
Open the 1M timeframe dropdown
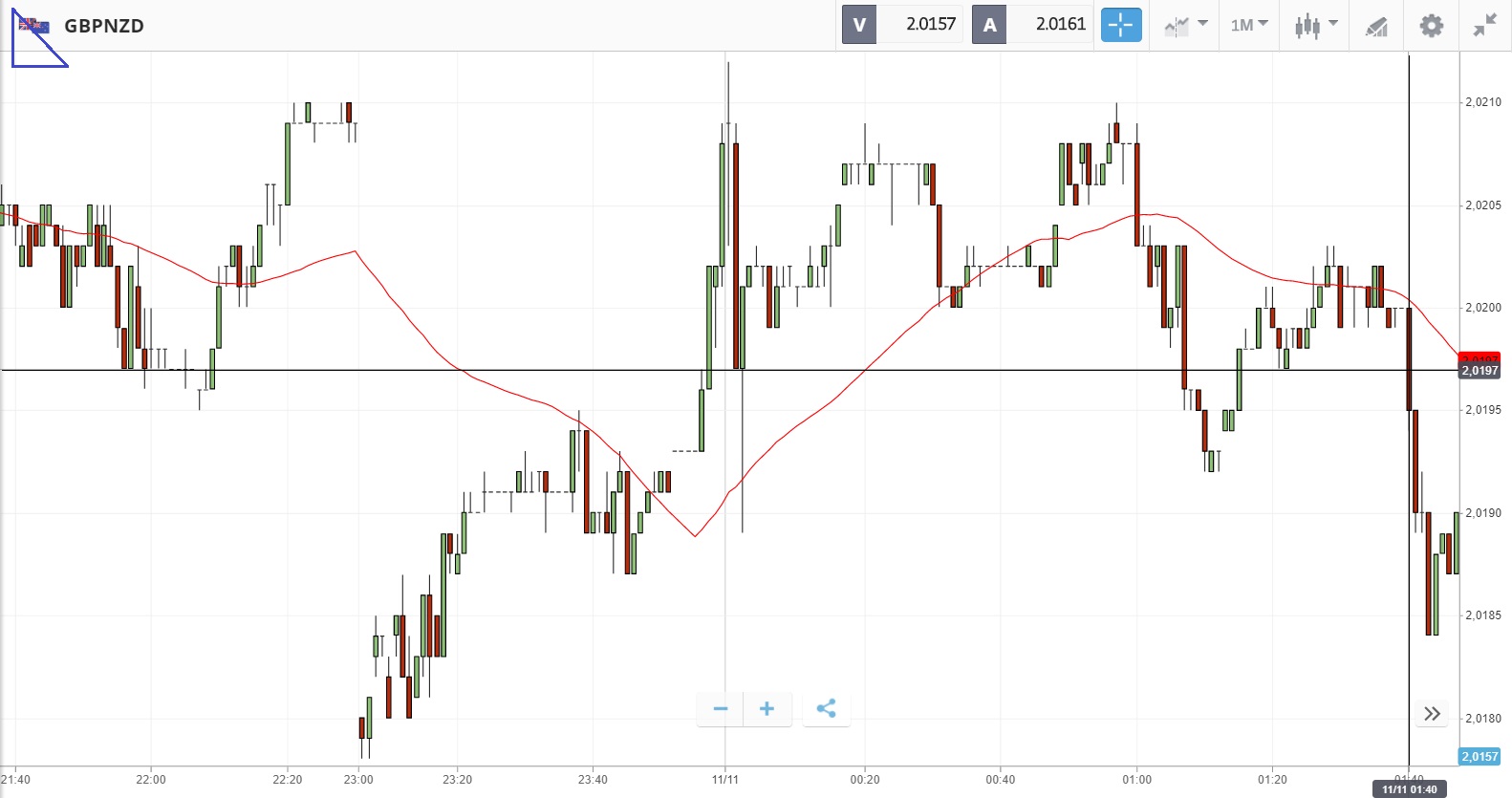[1248, 25]
